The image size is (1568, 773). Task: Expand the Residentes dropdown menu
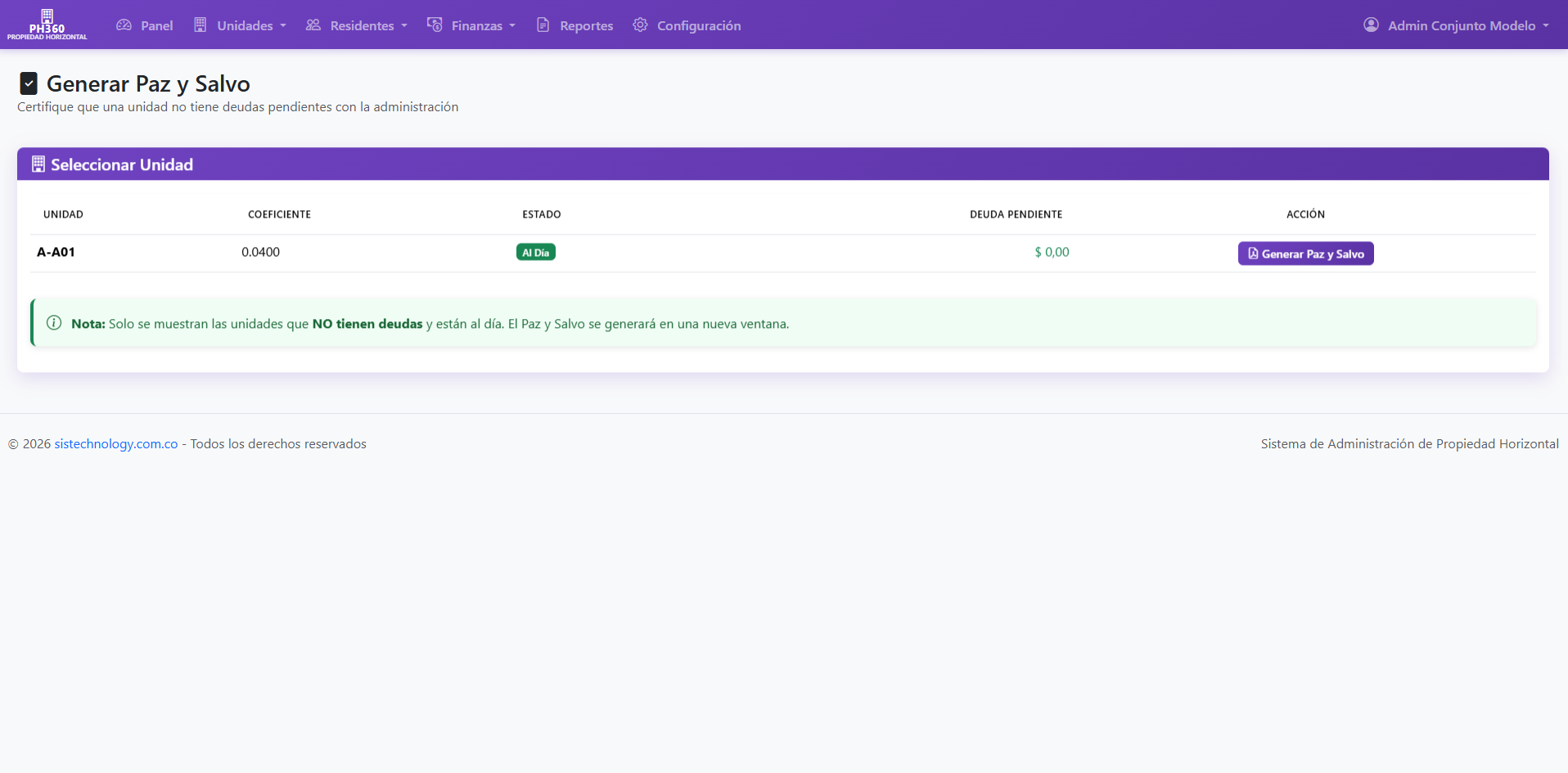click(357, 25)
